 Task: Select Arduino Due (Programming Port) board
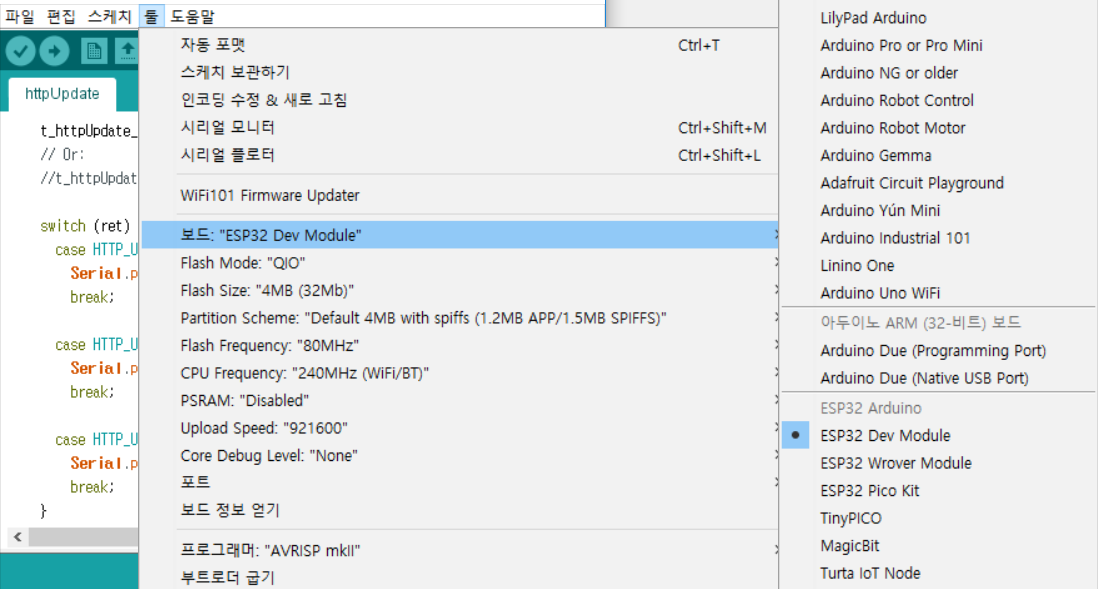point(938,351)
